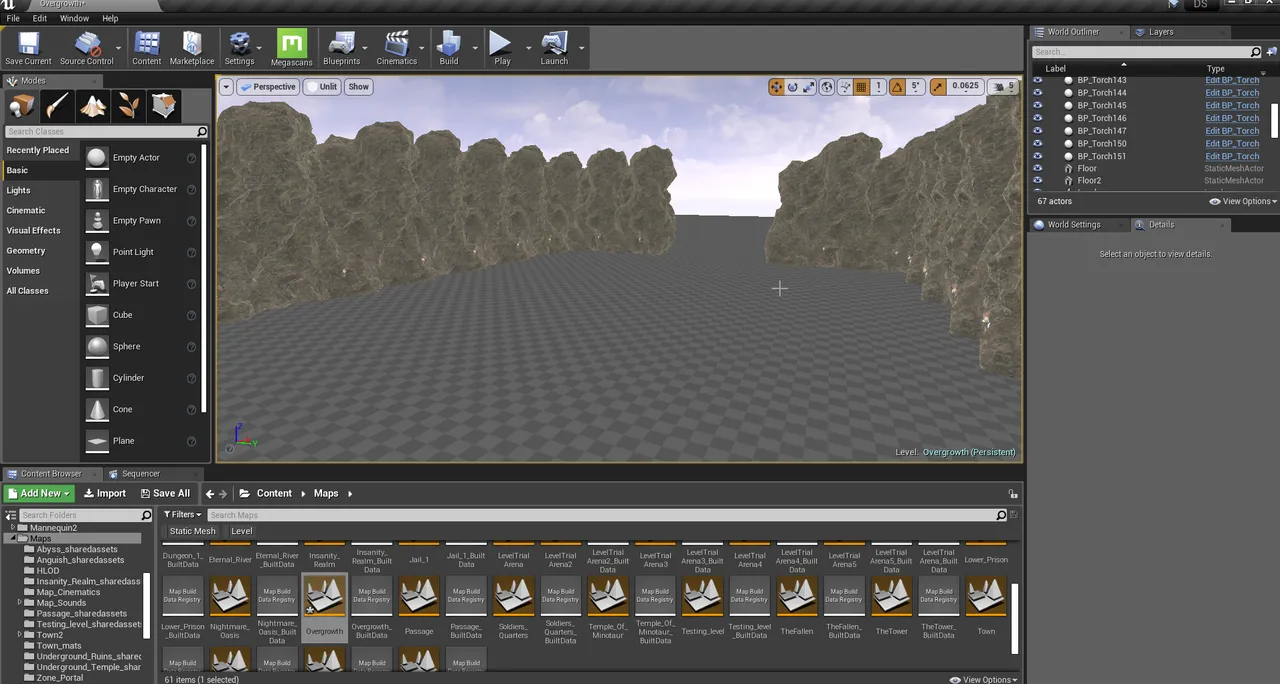The image size is (1280, 684).
Task: Open the Window menu
Action: (x=74, y=18)
